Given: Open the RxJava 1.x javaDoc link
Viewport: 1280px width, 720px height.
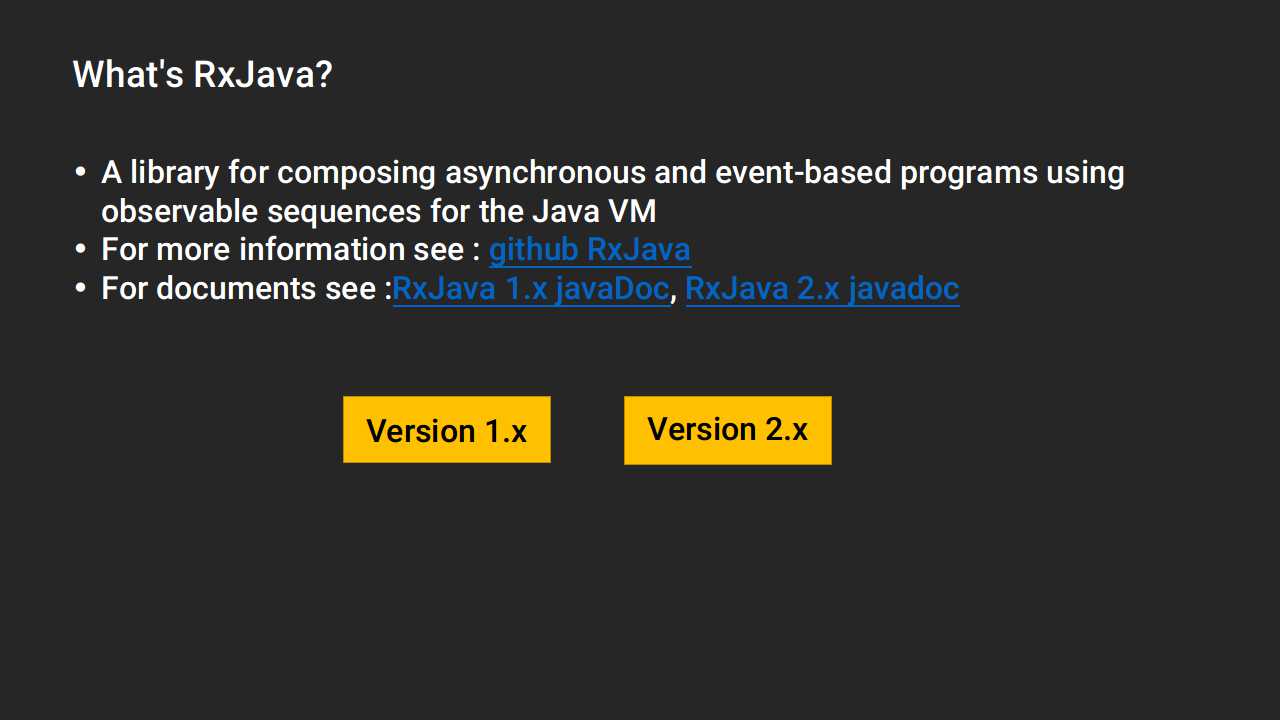Looking at the screenshot, I should (x=530, y=288).
